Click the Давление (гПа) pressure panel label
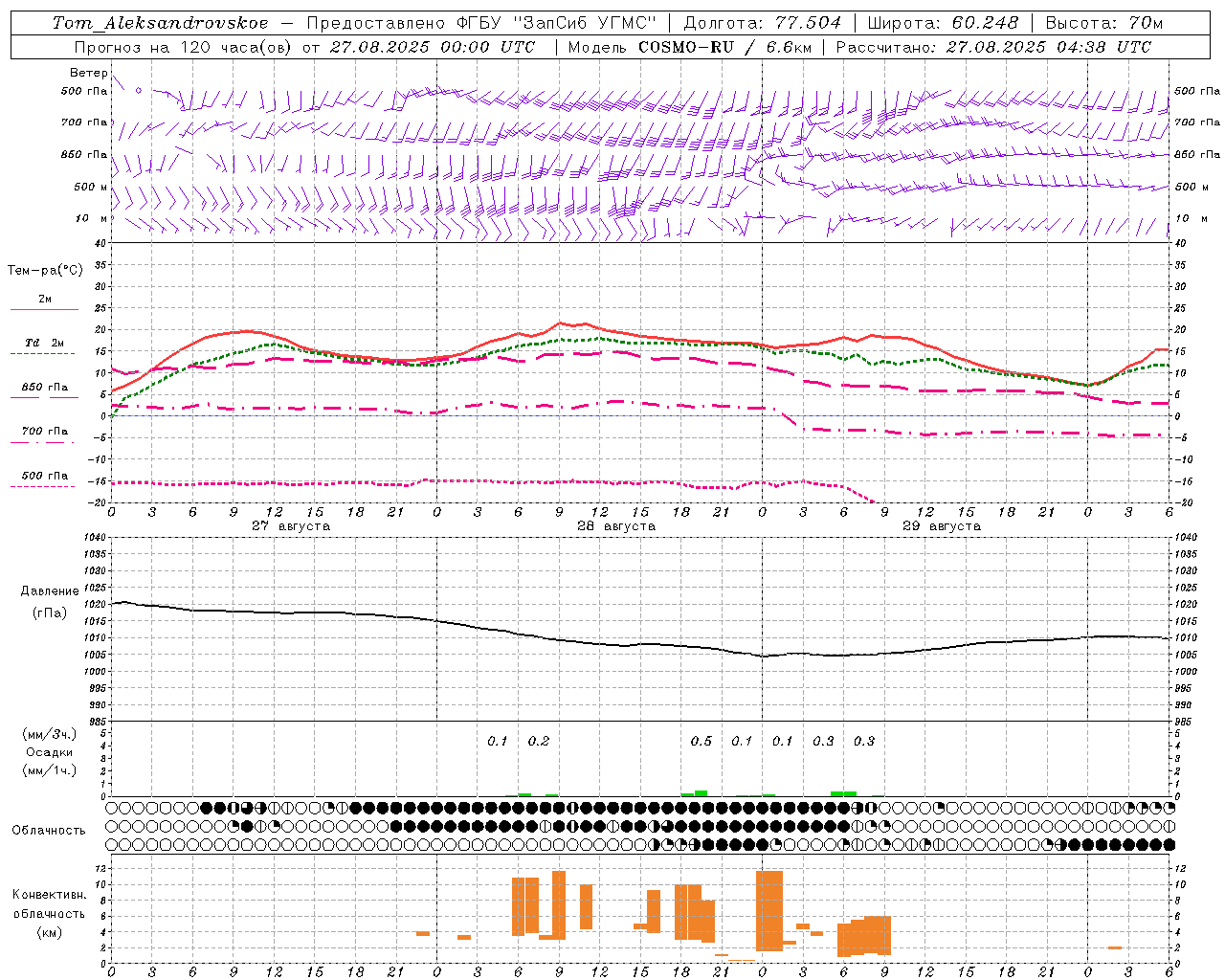This screenshot has width=1225, height=980. (49, 602)
